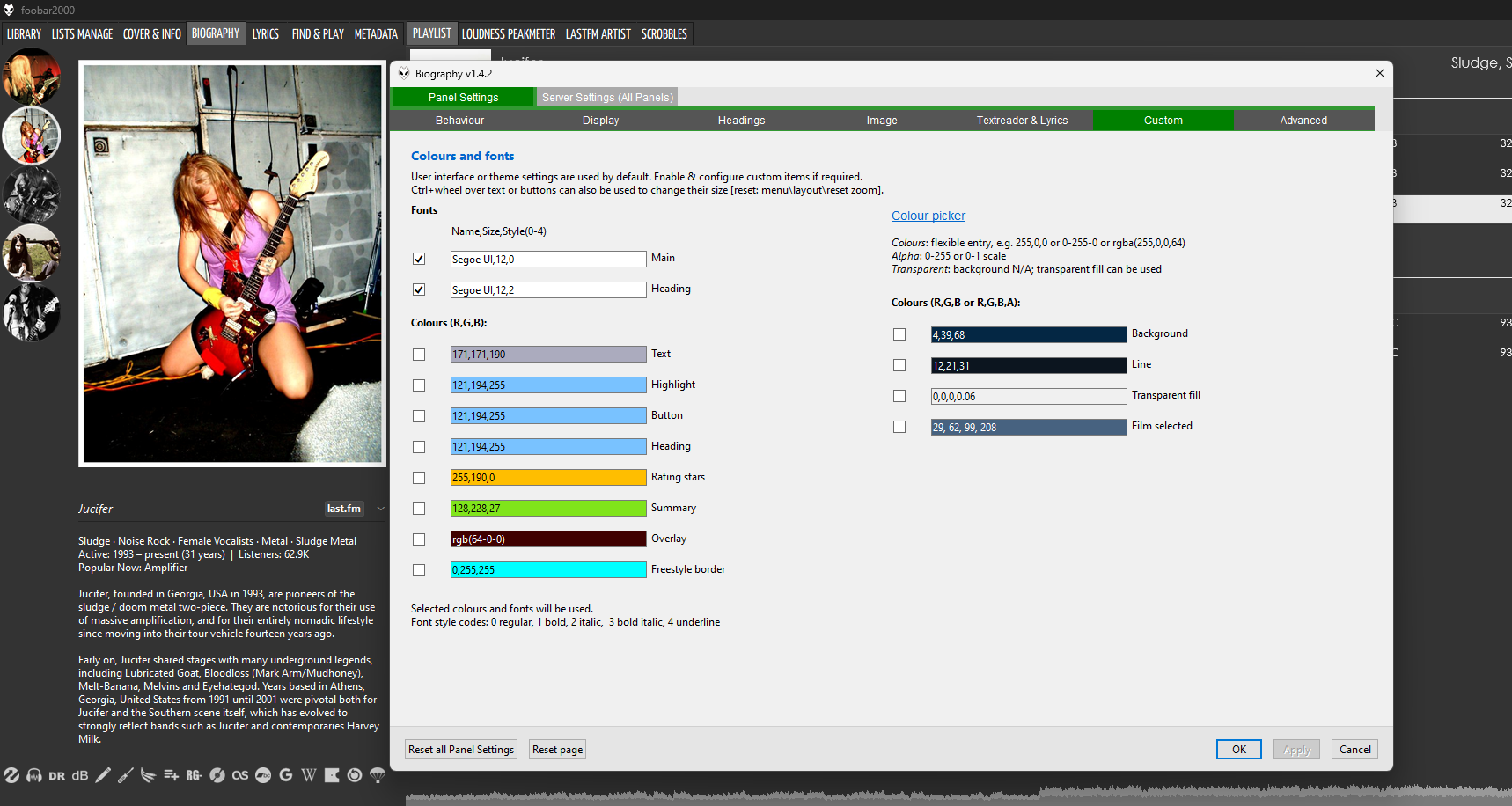Enable the custom Background colour checkbox
1512x806 pixels.
pyautogui.click(x=899, y=334)
